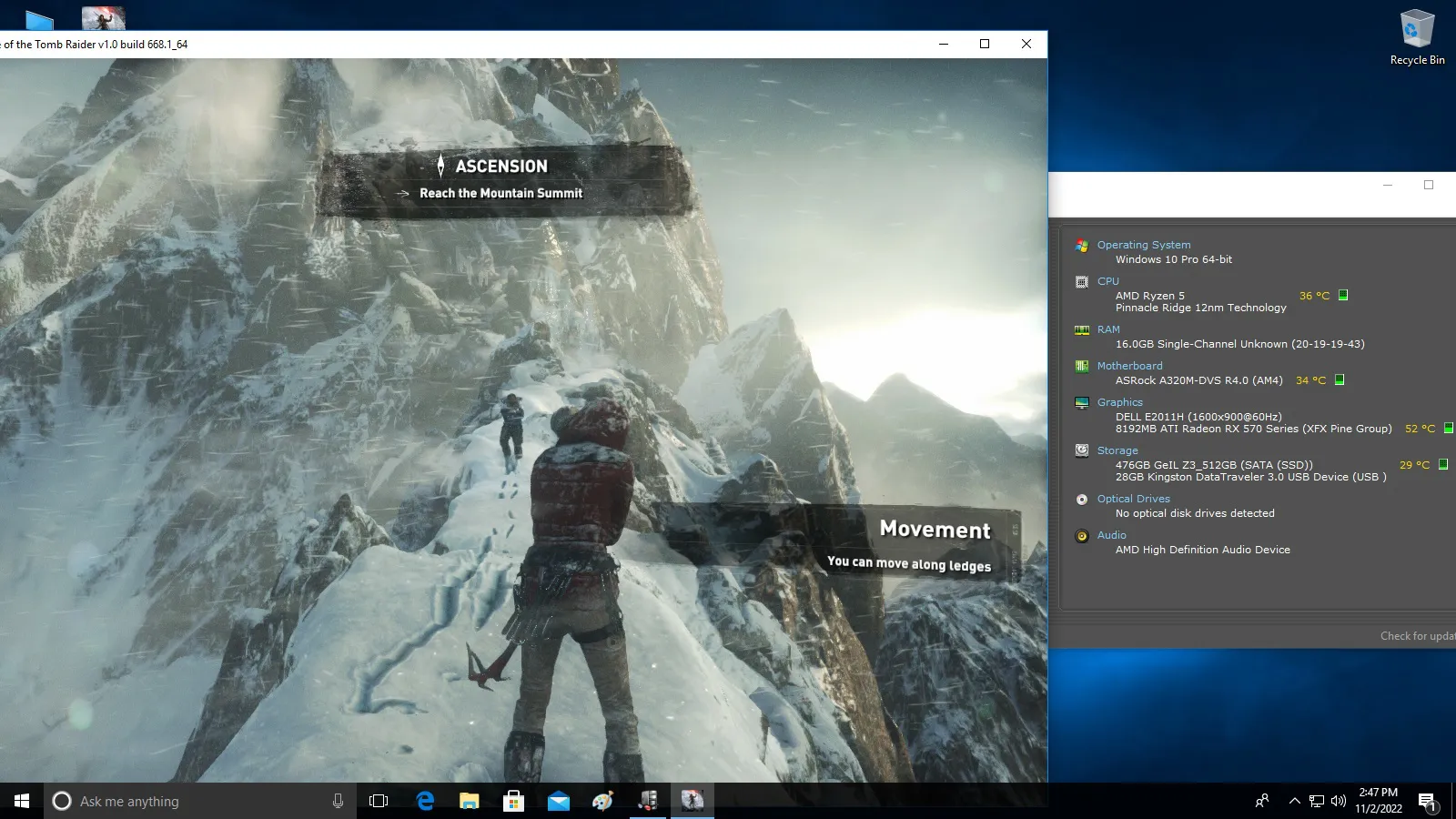Click the 16.0GB Single-Channel RAM text
Screen dimensions: 1456x819
1239,344
